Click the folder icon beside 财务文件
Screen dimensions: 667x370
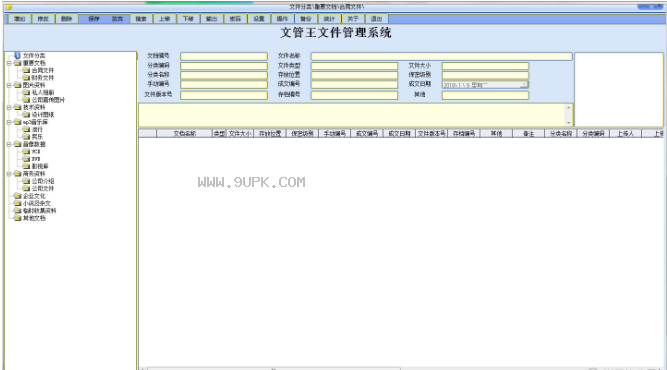click(26, 77)
